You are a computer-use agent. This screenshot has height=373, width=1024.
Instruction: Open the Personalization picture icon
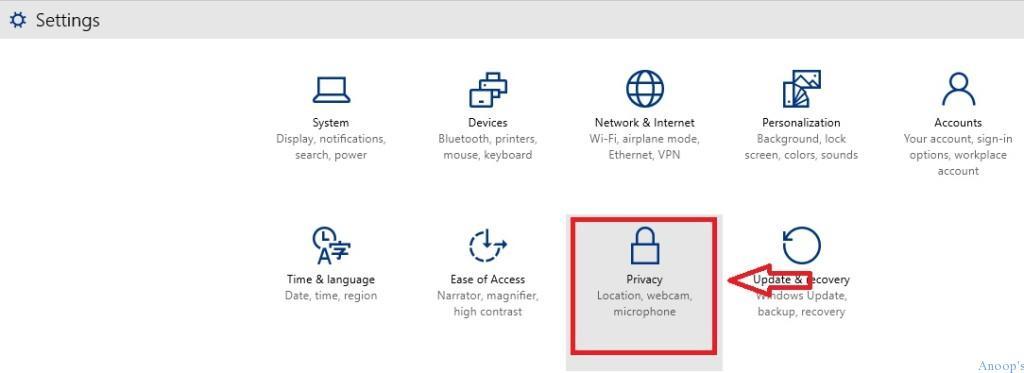tap(801, 89)
